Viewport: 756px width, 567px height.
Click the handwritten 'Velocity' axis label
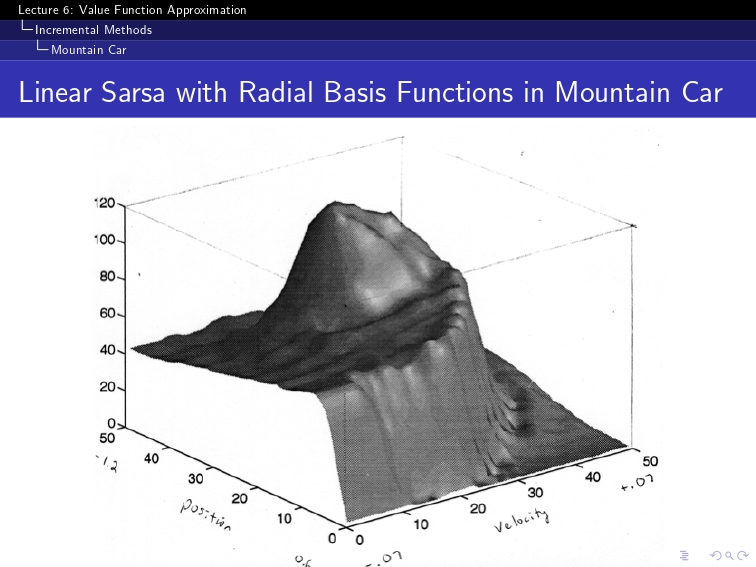[521, 520]
